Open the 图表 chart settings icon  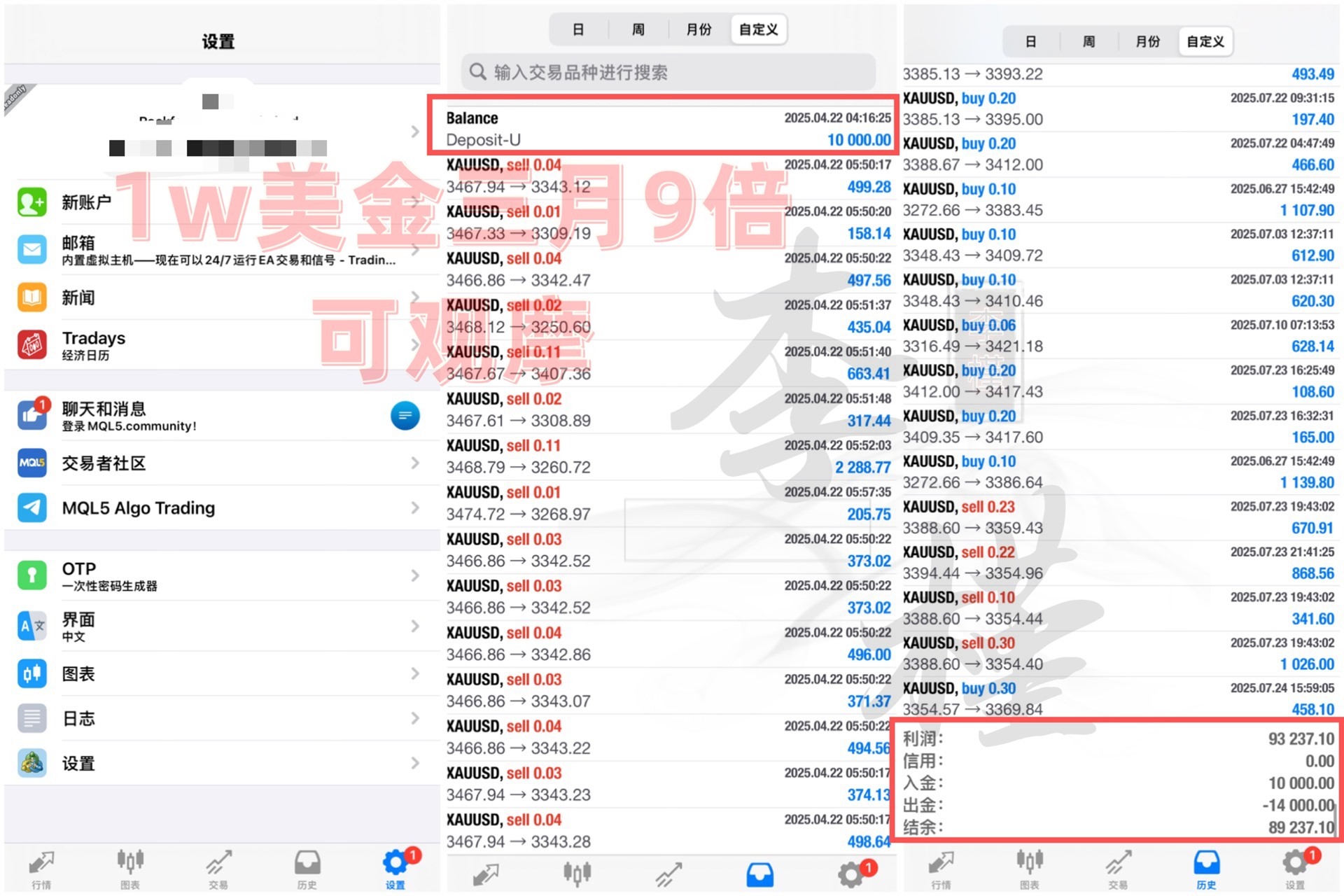point(32,673)
